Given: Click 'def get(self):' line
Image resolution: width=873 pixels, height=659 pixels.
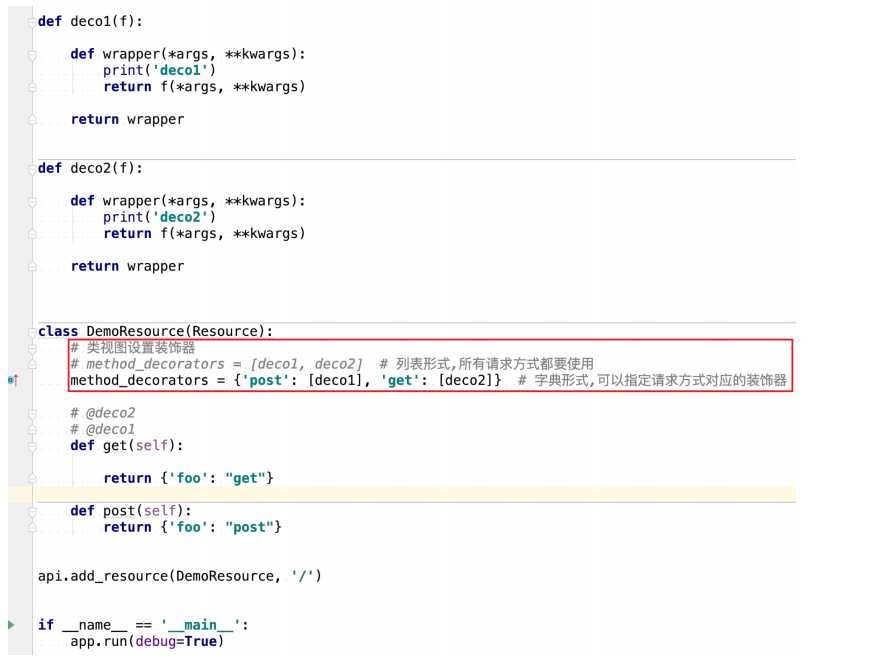Looking at the screenshot, I should coord(126,446).
